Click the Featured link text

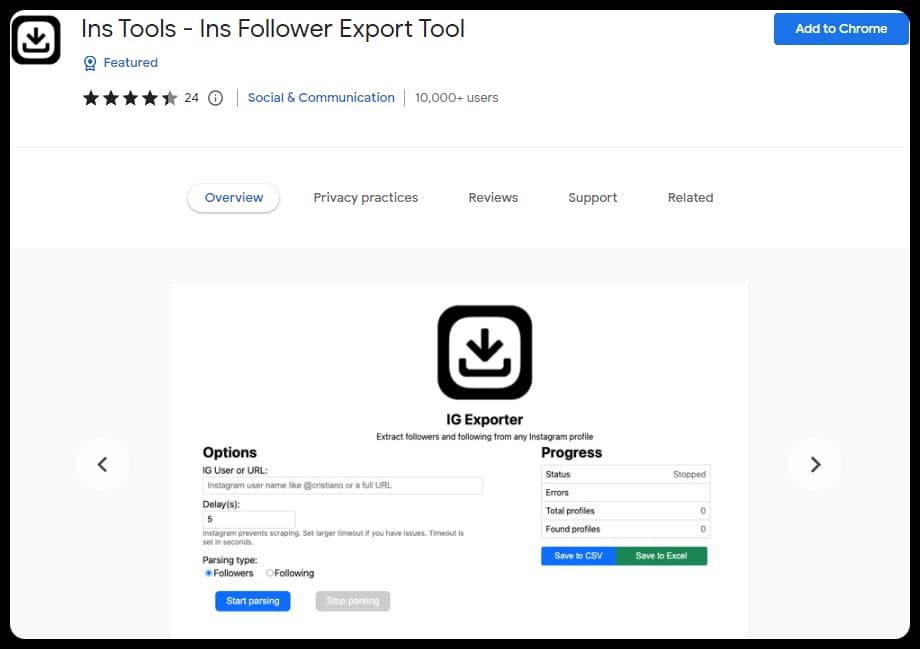coord(130,63)
